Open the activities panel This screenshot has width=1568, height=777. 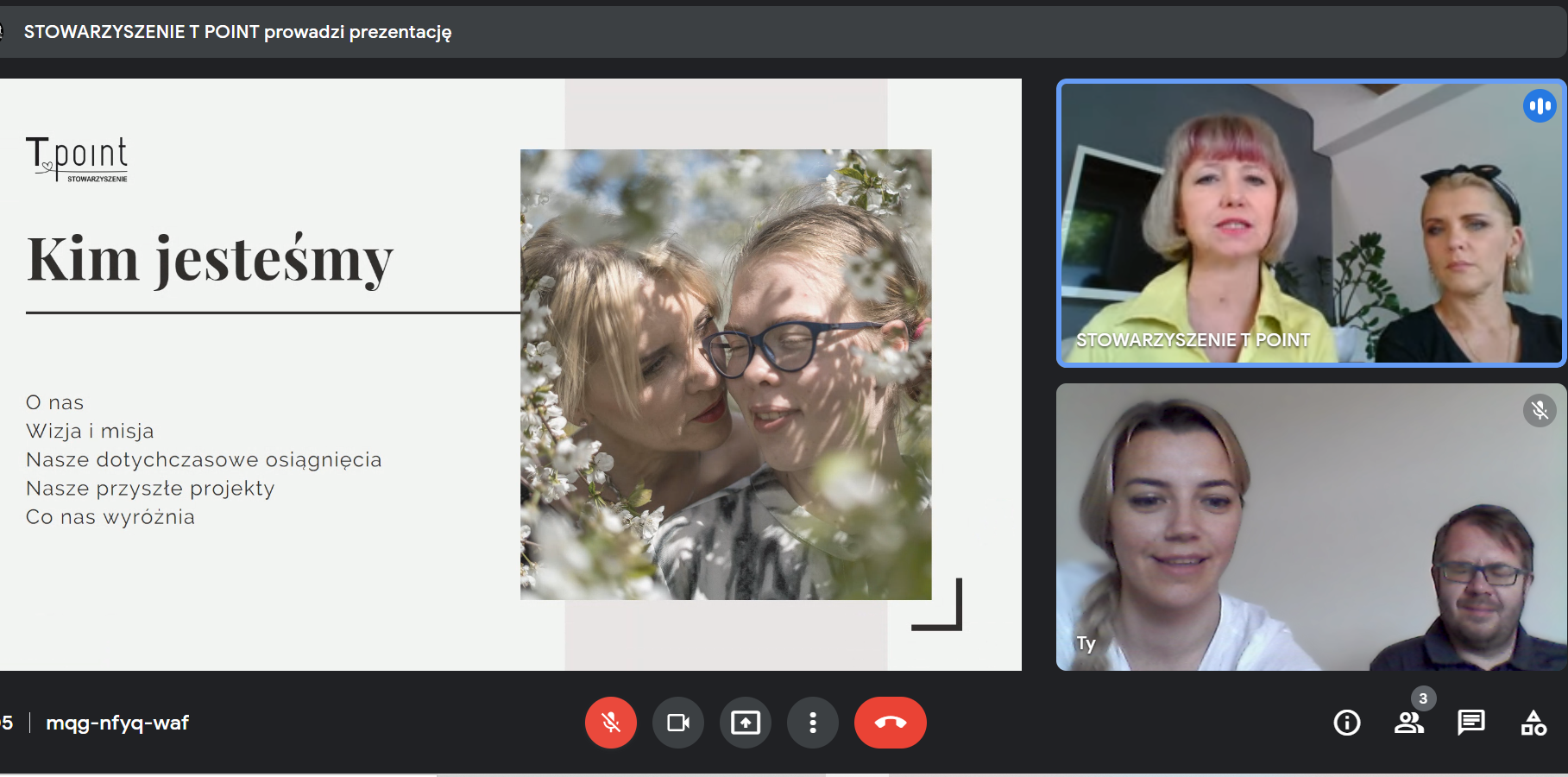[1533, 723]
